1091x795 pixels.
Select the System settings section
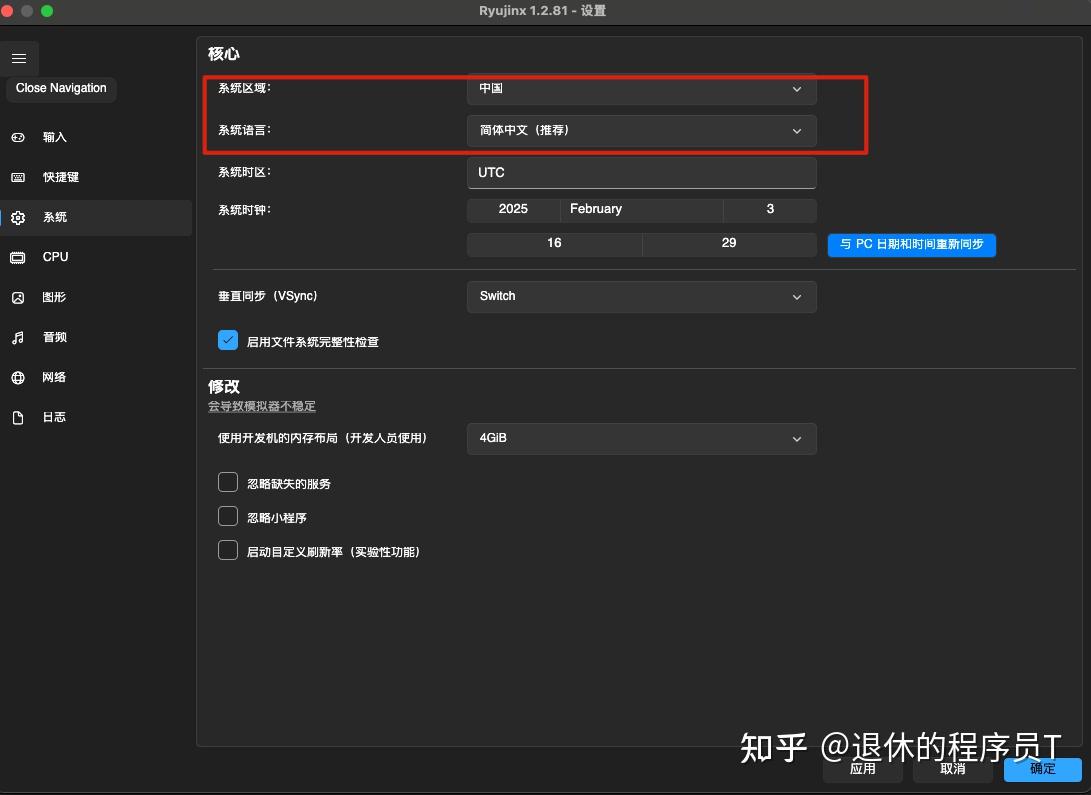click(54, 217)
